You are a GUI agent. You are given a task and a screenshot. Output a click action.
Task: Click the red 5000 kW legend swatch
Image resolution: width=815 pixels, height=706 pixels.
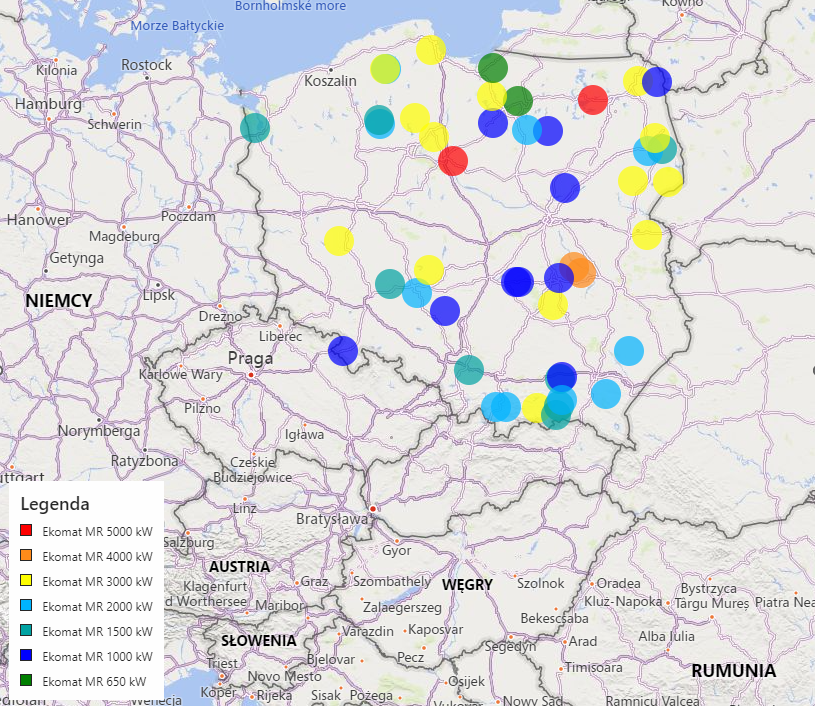28,530
